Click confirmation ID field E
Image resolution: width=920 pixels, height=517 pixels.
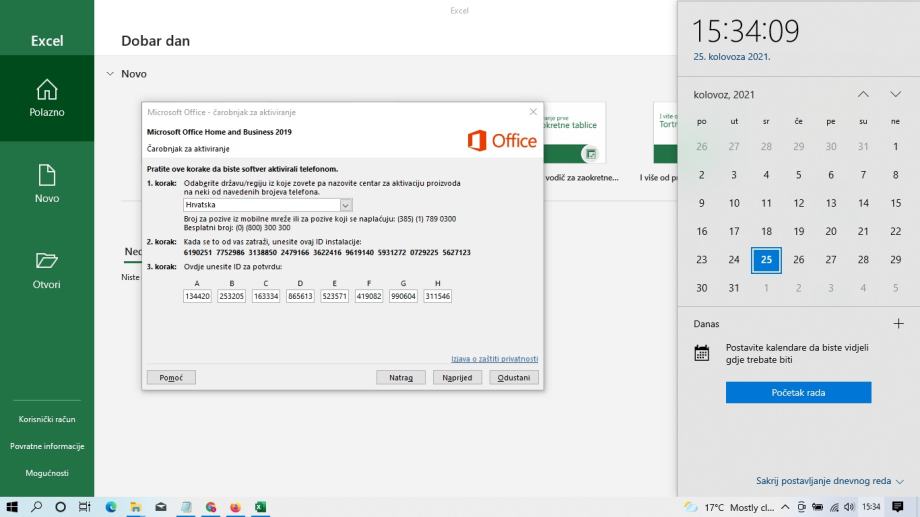(334, 296)
